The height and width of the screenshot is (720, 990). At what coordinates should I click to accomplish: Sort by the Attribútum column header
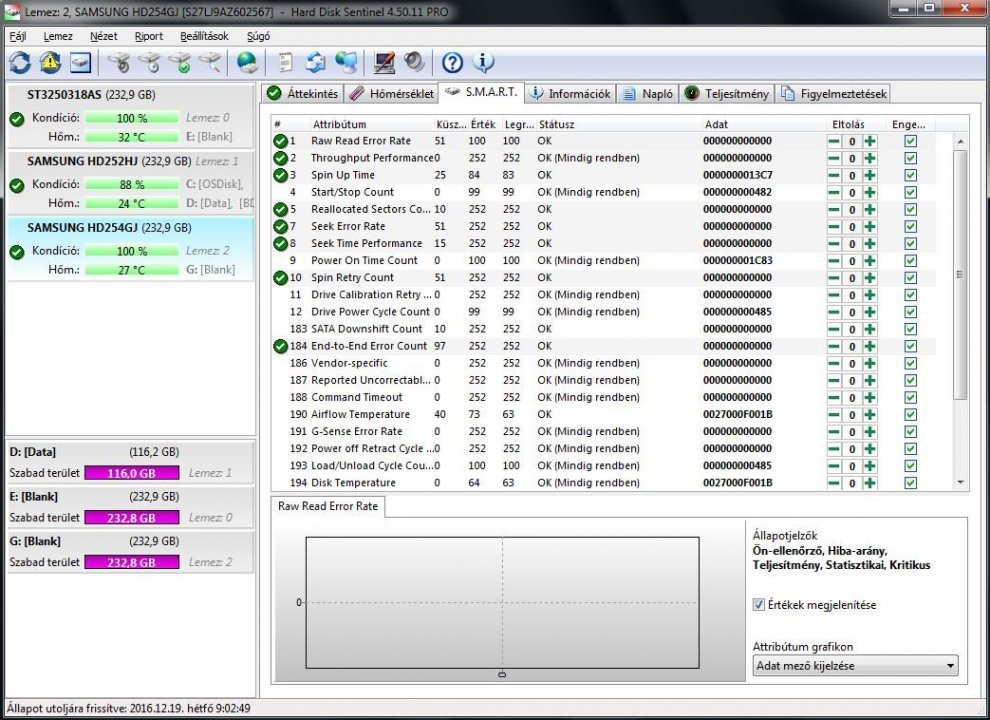pos(339,124)
